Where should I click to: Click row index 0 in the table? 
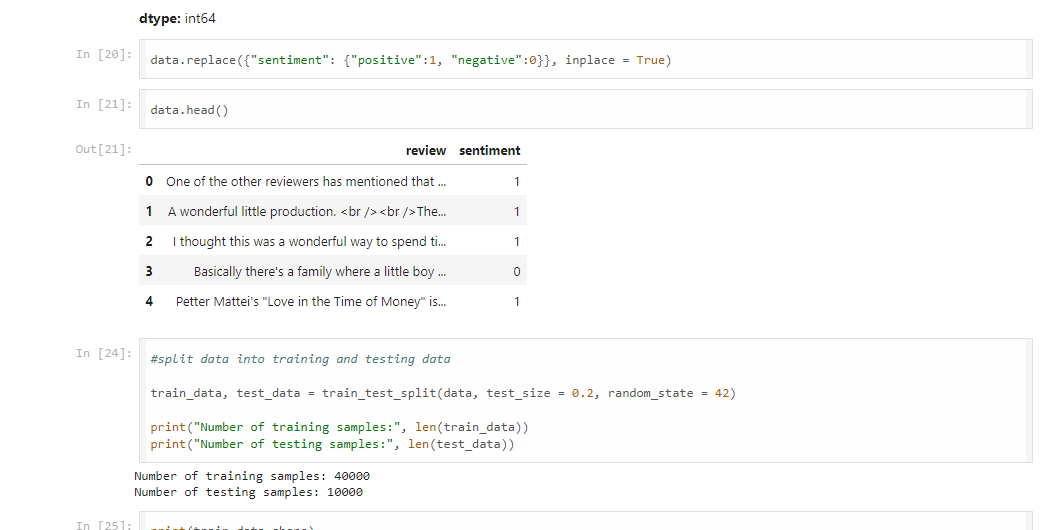tap(149, 182)
